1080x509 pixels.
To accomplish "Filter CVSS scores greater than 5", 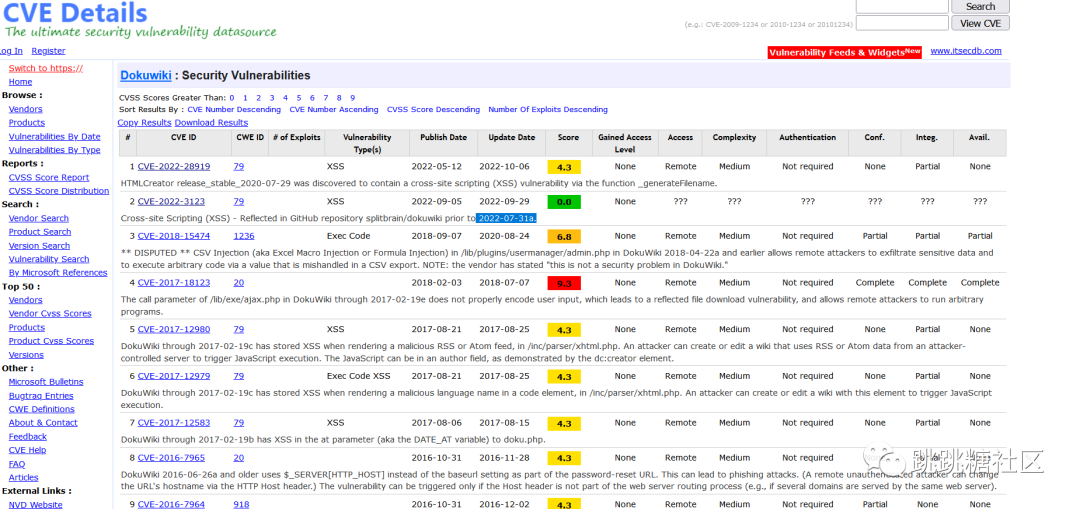I will pos(299,98).
